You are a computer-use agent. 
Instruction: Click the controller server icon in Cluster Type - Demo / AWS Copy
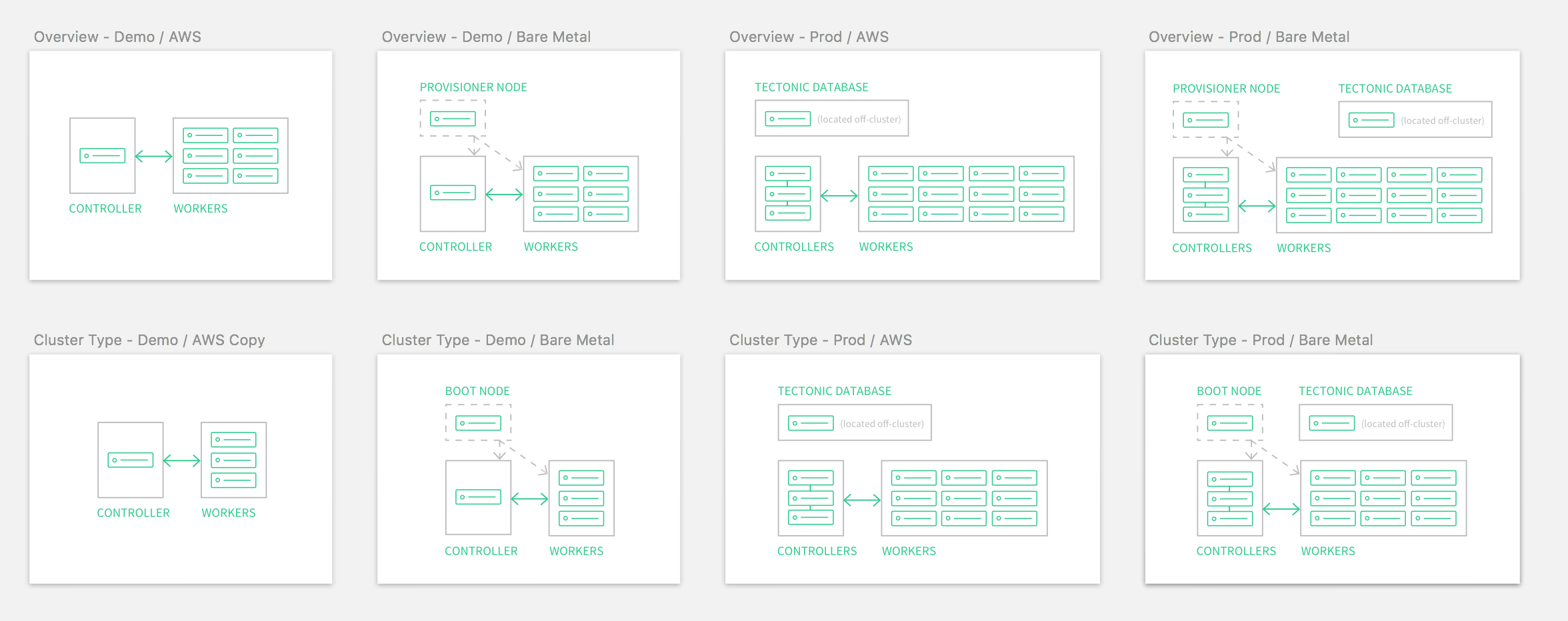click(131, 460)
